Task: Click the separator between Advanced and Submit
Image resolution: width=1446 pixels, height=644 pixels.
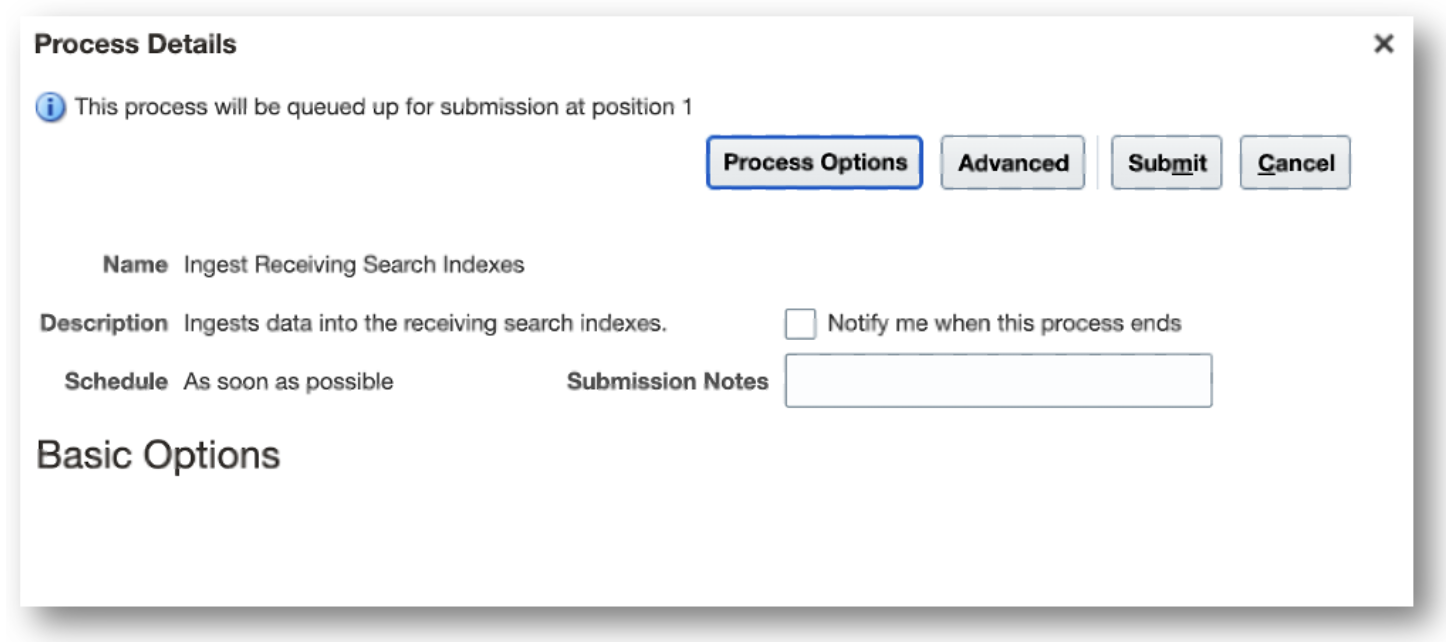Action: click(x=1098, y=163)
